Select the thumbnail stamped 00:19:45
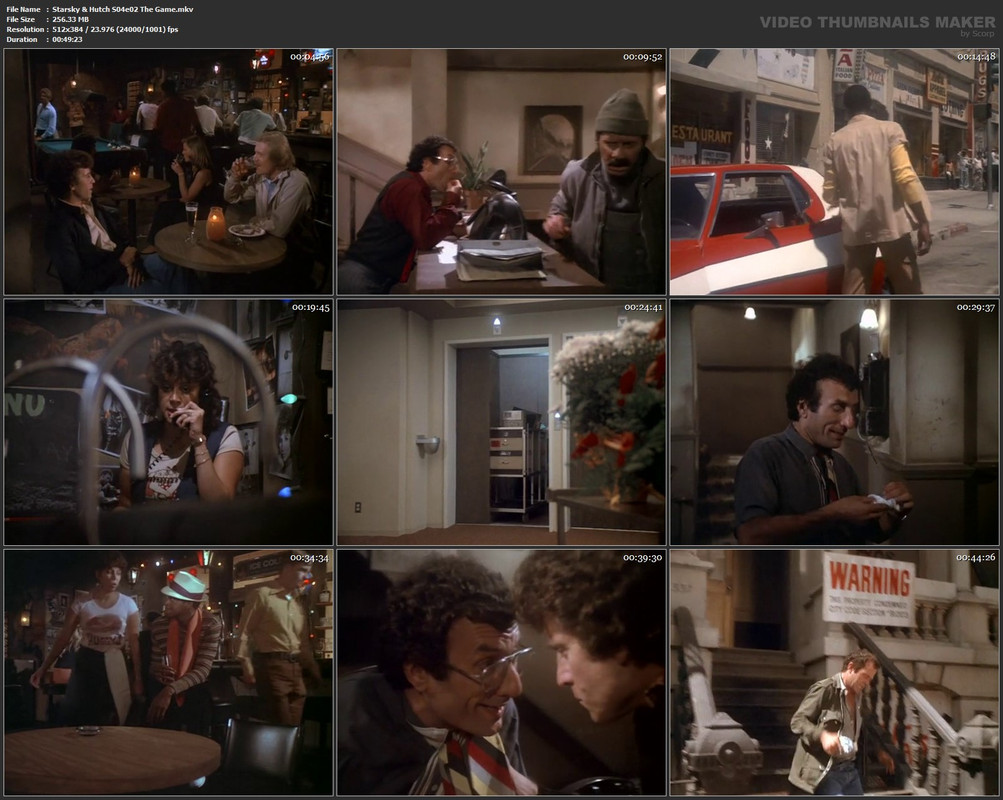Image resolution: width=1003 pixels, height=800 pixels. [168, 422]
